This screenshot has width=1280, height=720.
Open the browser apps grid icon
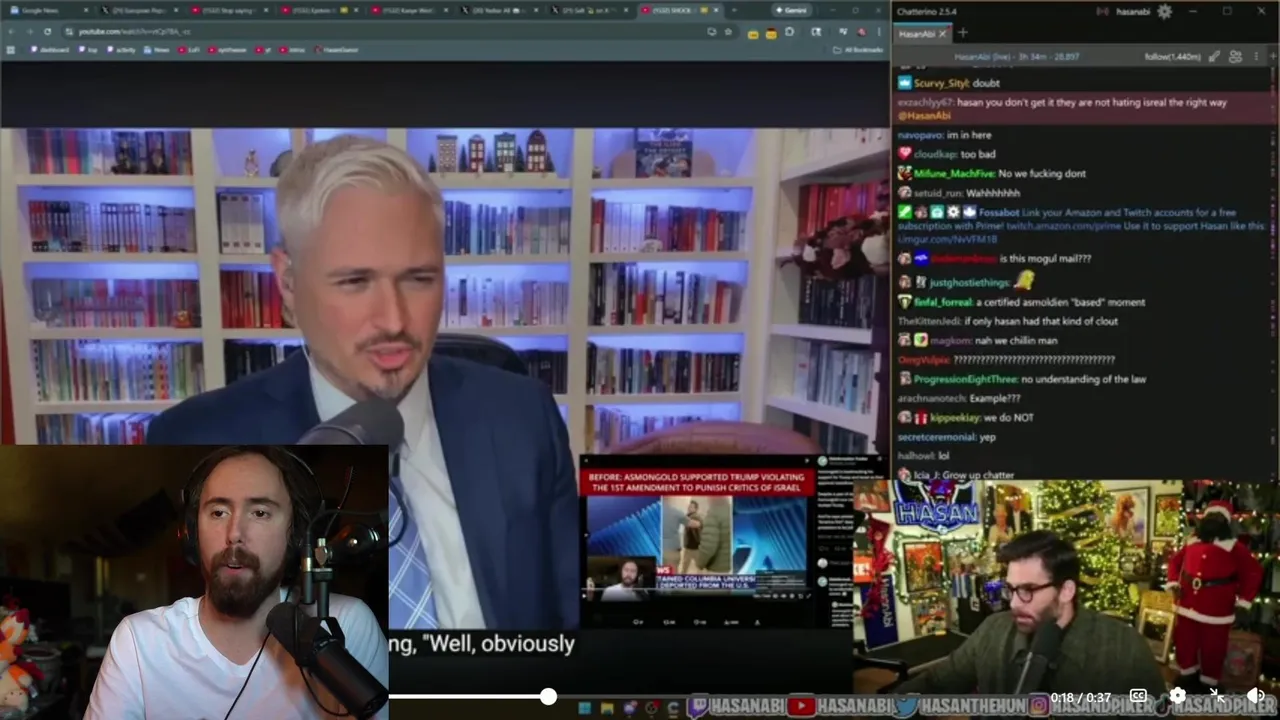coord(11,49)
